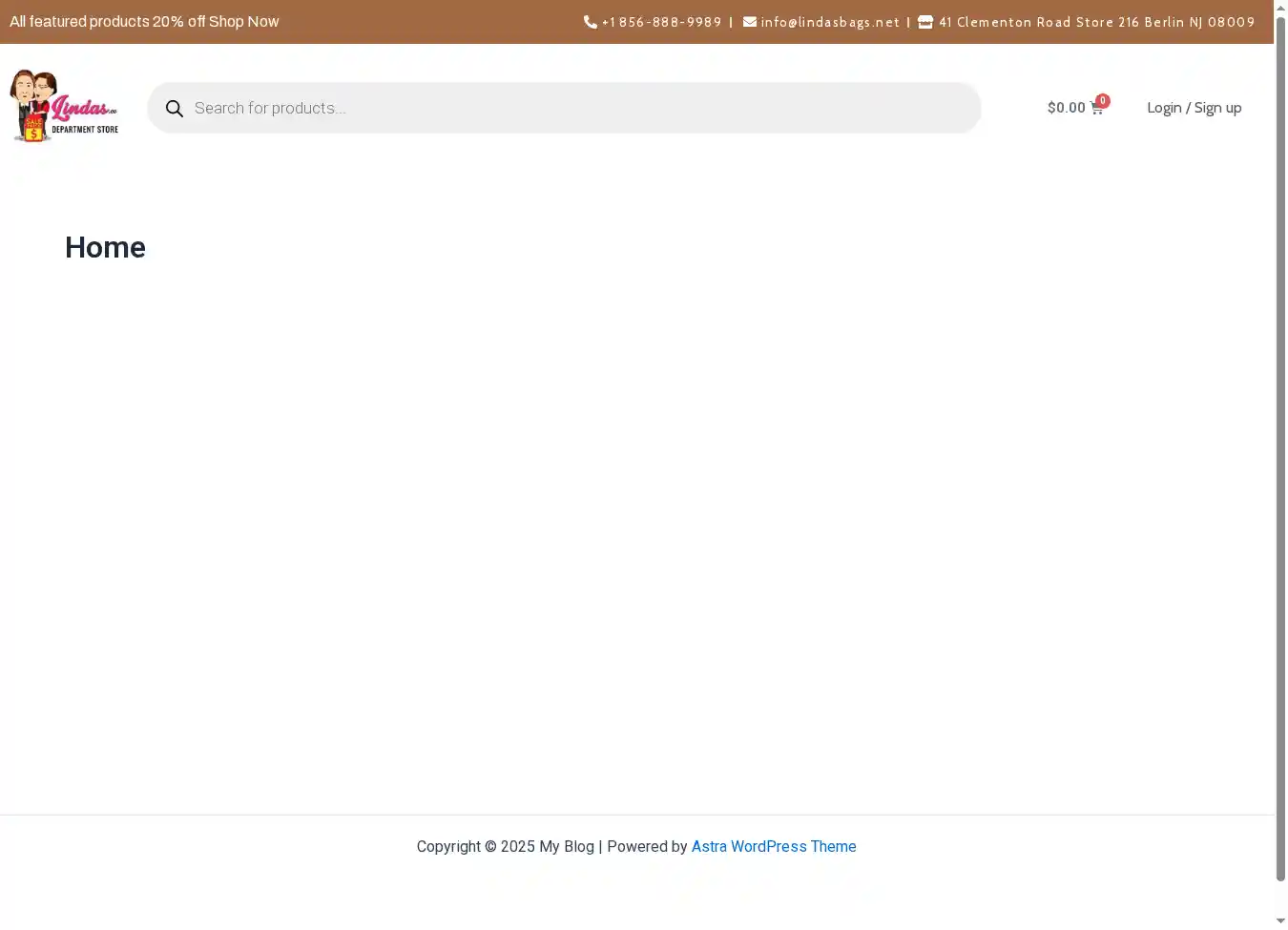The width and height of the screenshot is (1288, 930).
Task: Click the Astra WordPress Theme link
Action: pyautogui.click(x=773, y=846)
